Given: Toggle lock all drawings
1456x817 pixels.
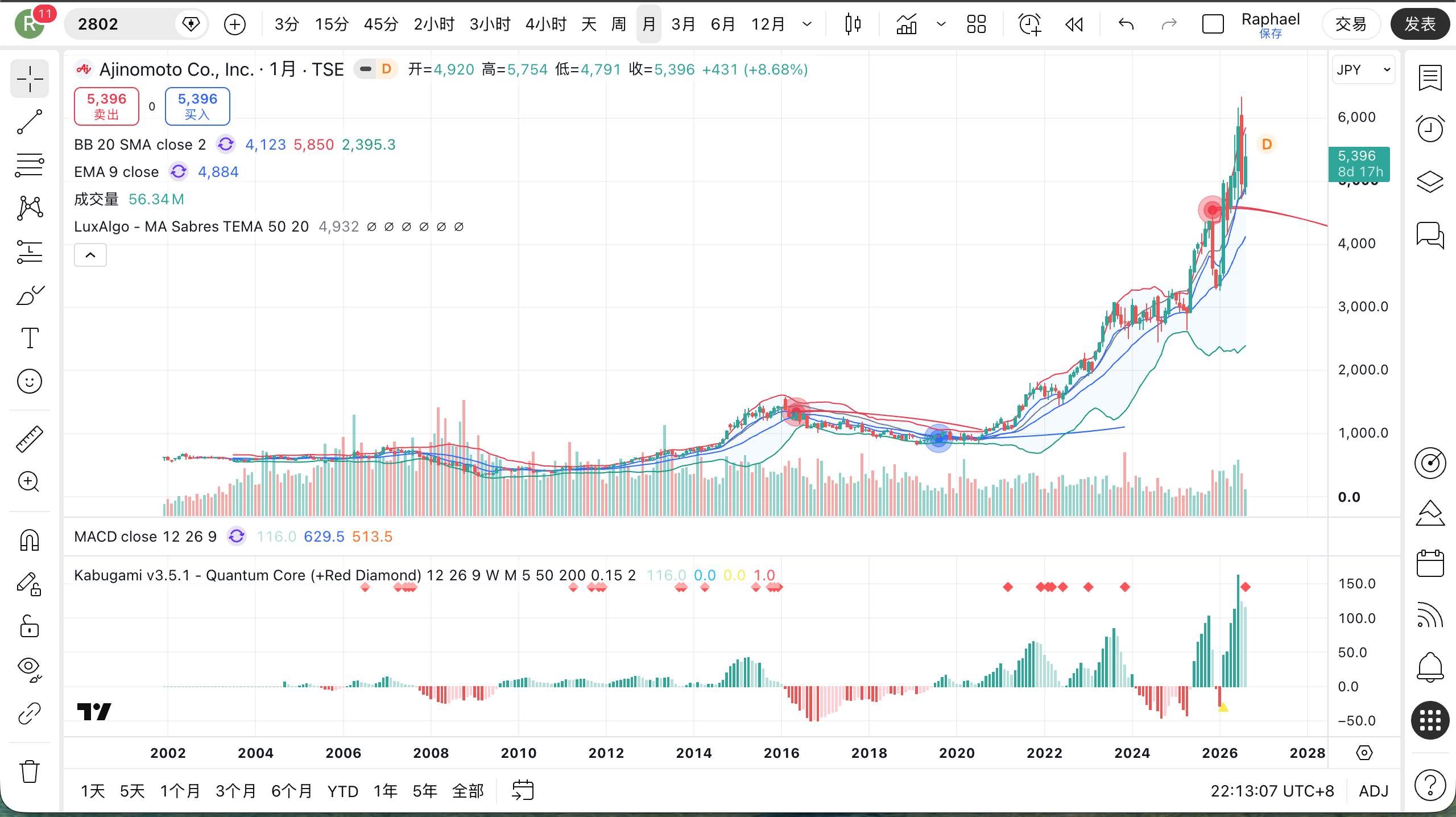Looking at the screenshot, I should tap(30, 627).
